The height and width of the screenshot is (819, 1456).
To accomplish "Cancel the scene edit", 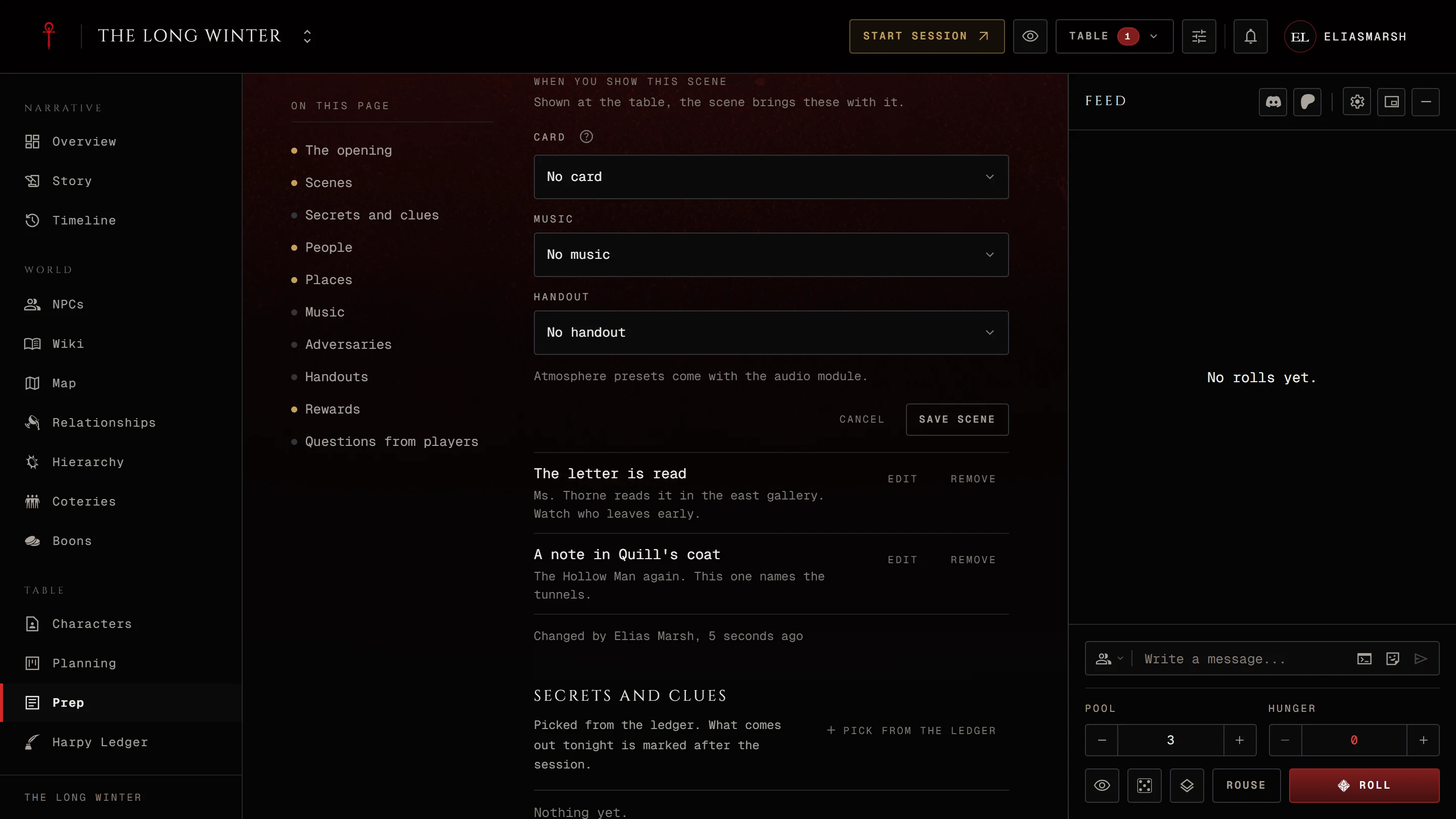I will (x=861, y=420).
